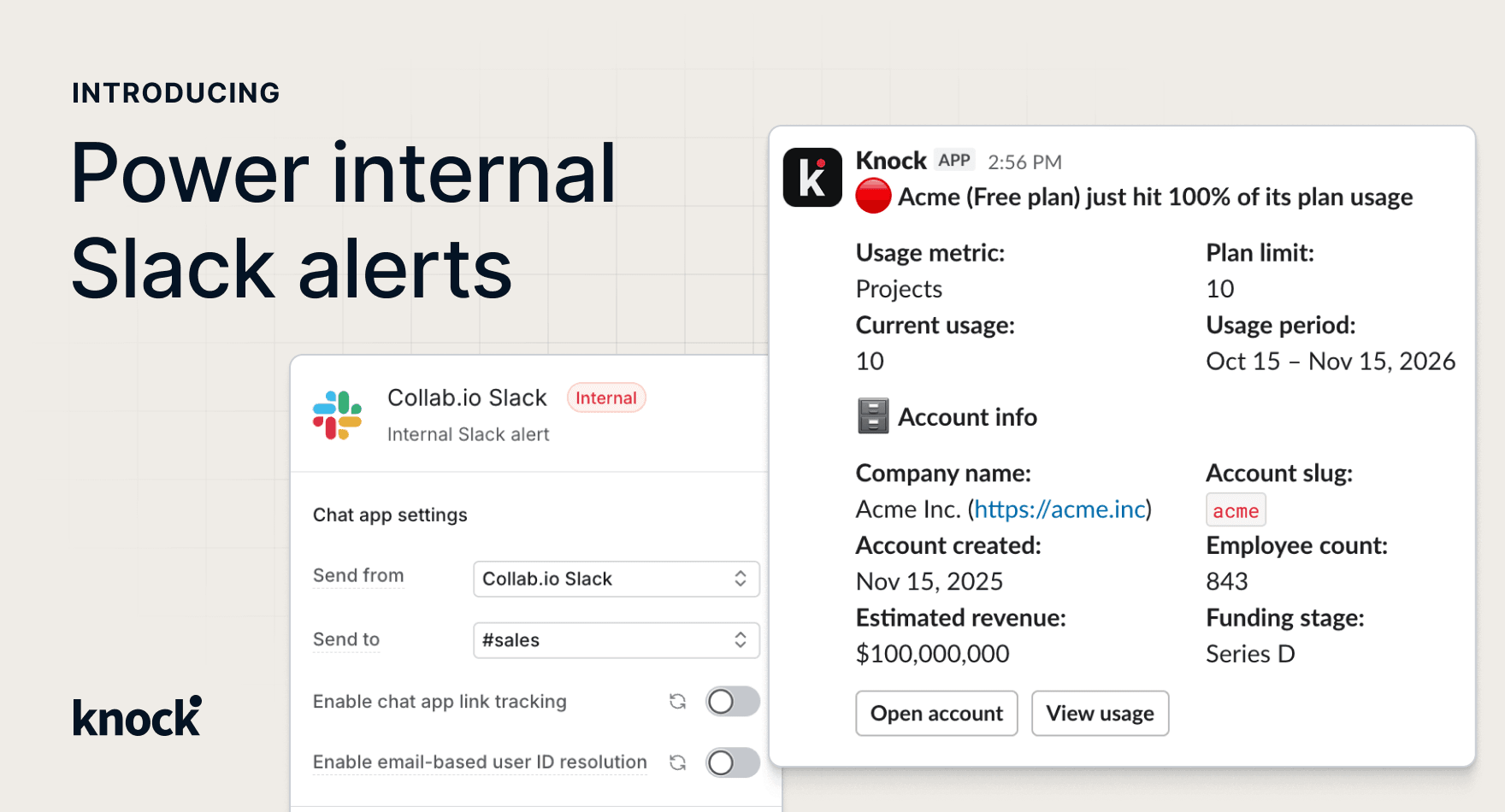Image resolution: width=1505 pixels, height=812 pixels.
Task: Reset the email-based user ID resolution icon
Action: pos(678,762)
